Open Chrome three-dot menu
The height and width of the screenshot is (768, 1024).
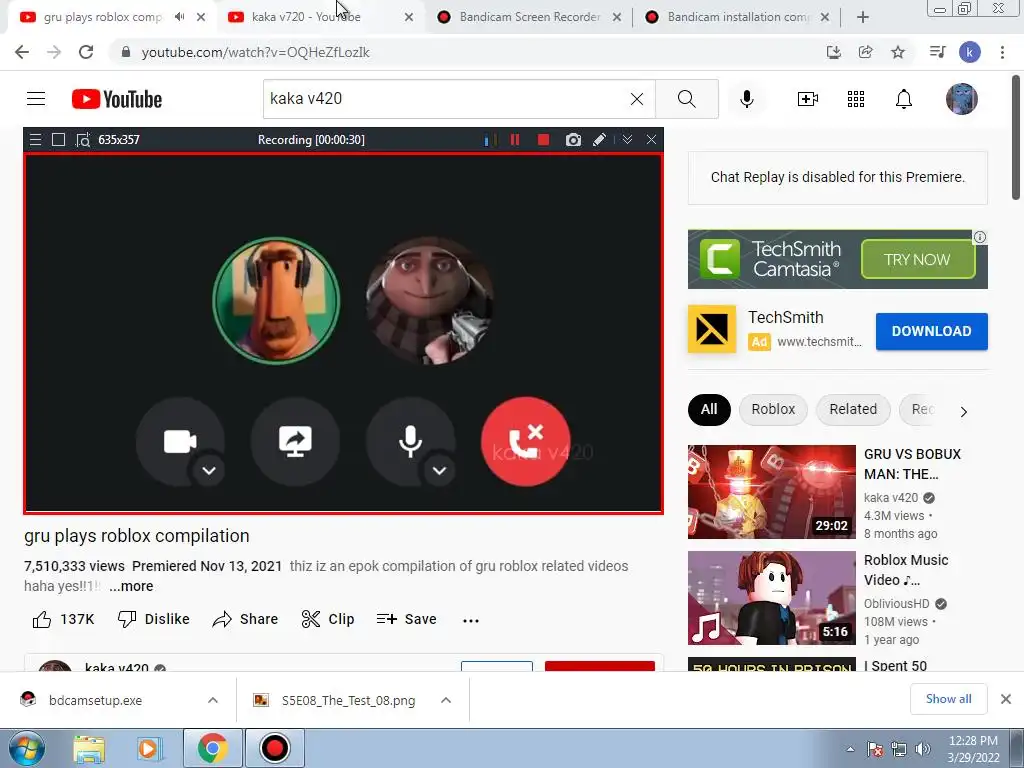(1002, 52)
